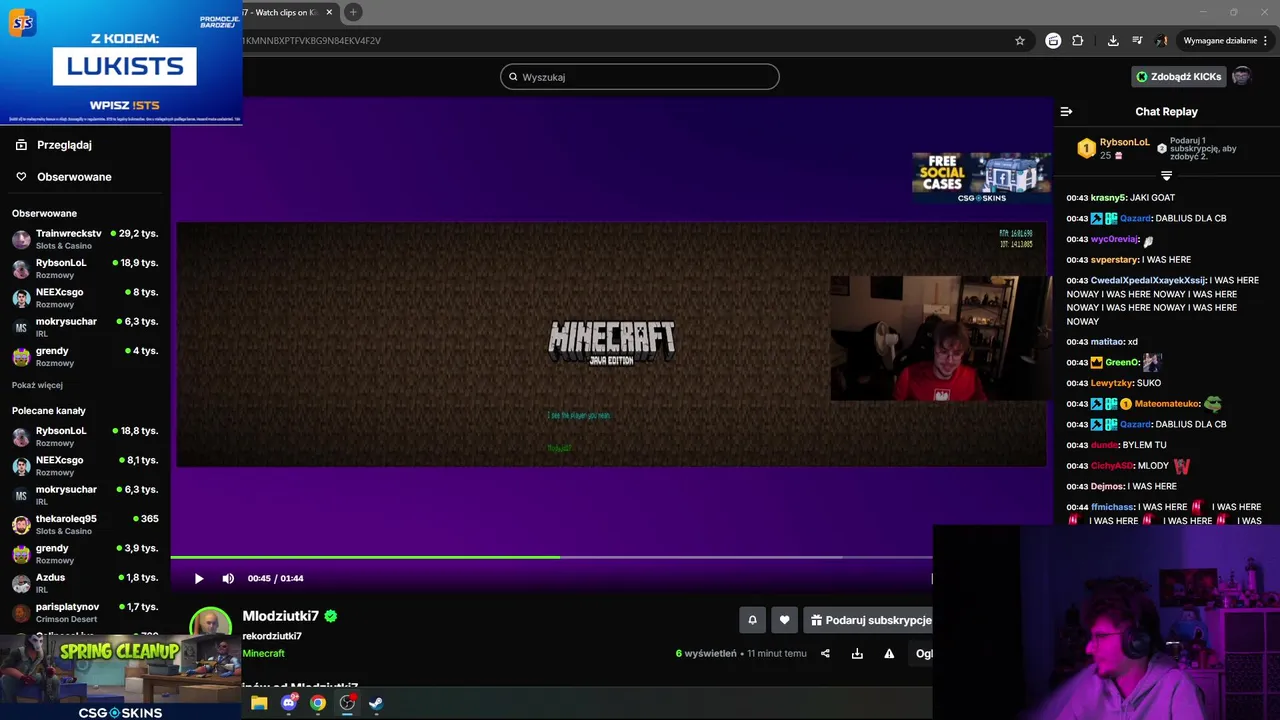Toggle the notification bell for Mlodziutki7
The height and width of the screenshot is (720, 1280).
753,620
